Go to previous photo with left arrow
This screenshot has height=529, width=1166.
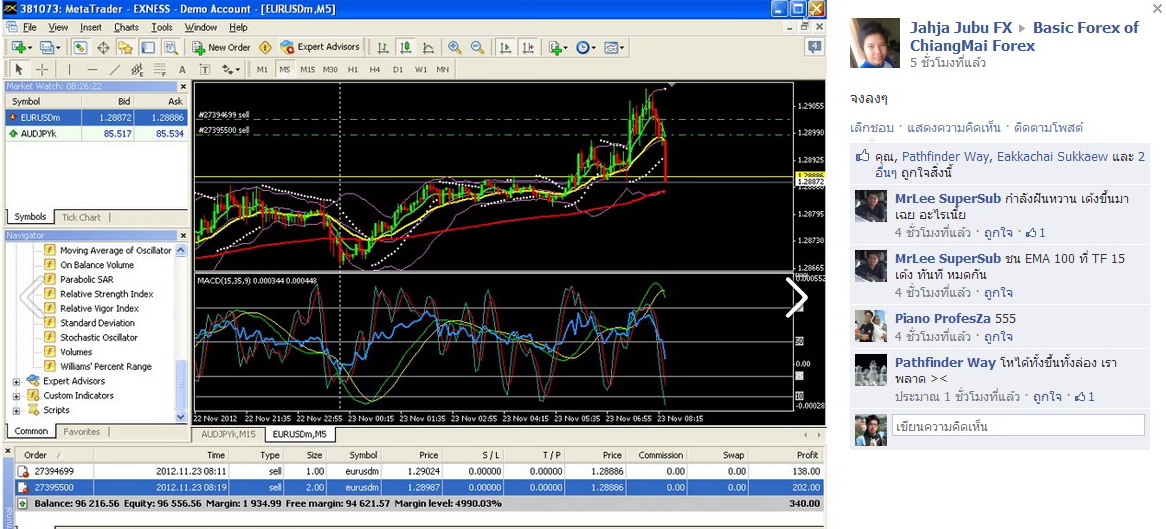[x=31, y=298]
